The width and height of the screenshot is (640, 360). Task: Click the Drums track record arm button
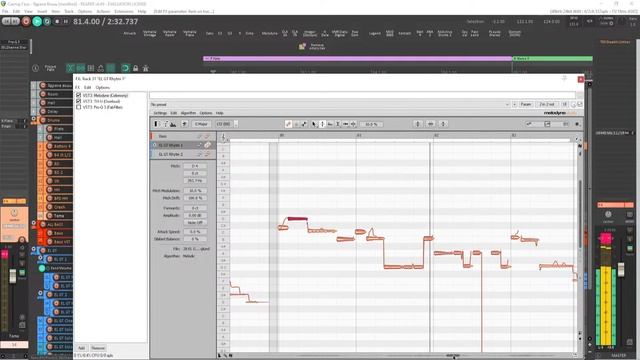(43, 120)
